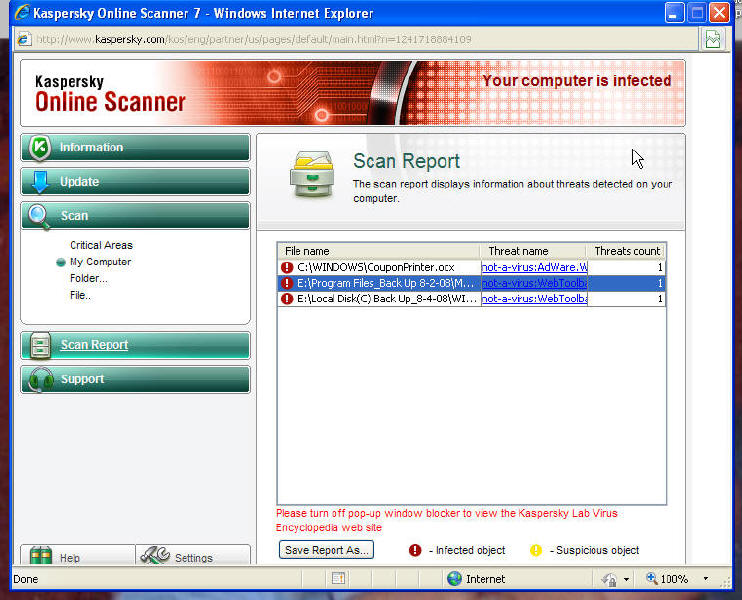Open the Information menu section
The height and width of the screenshot is (600, 742).
pos(135,148)
